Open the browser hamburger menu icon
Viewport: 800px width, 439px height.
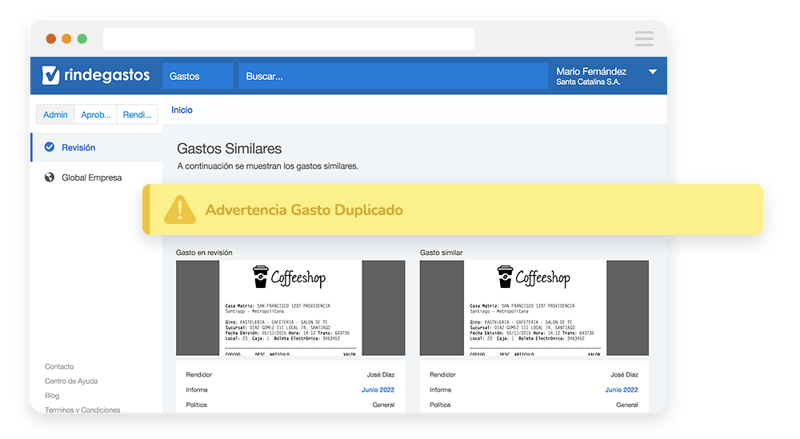[x=643, y=38]
